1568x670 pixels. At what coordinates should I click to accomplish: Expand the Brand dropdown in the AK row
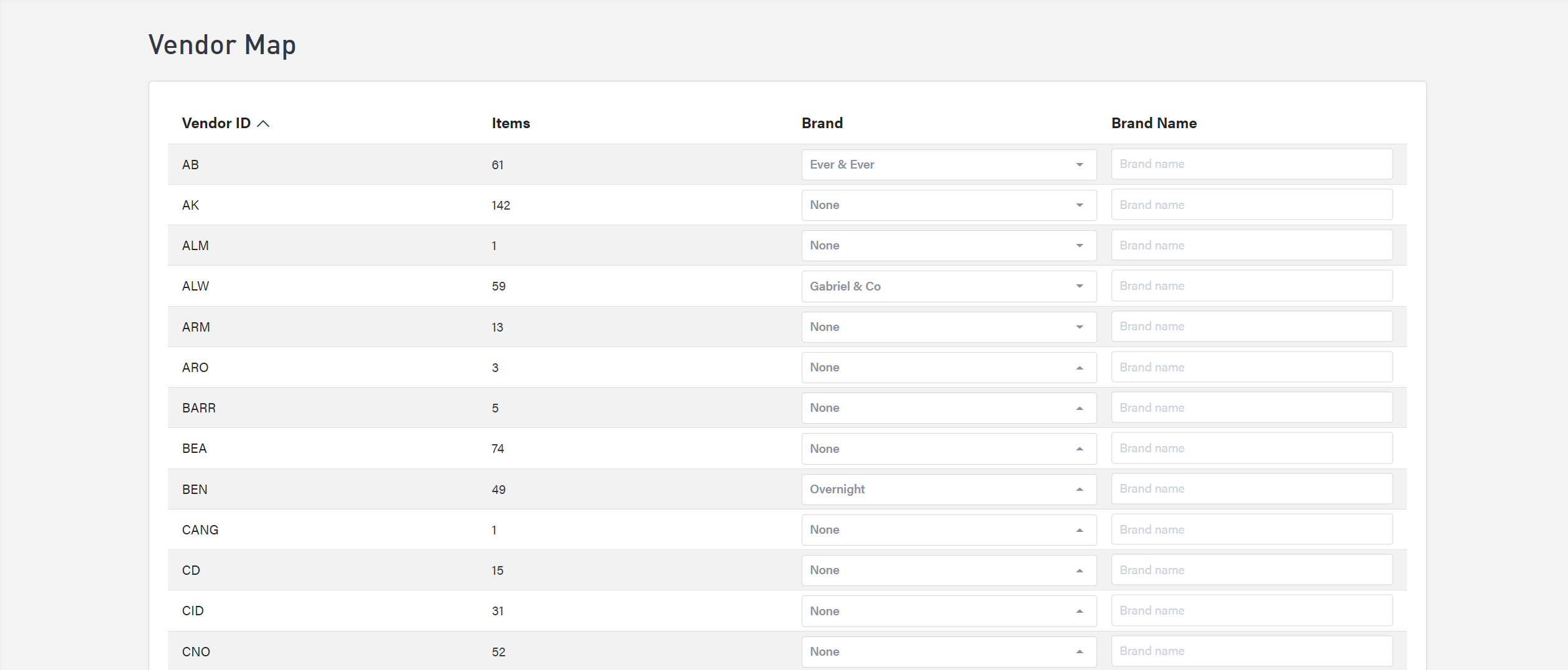[948, 205]
